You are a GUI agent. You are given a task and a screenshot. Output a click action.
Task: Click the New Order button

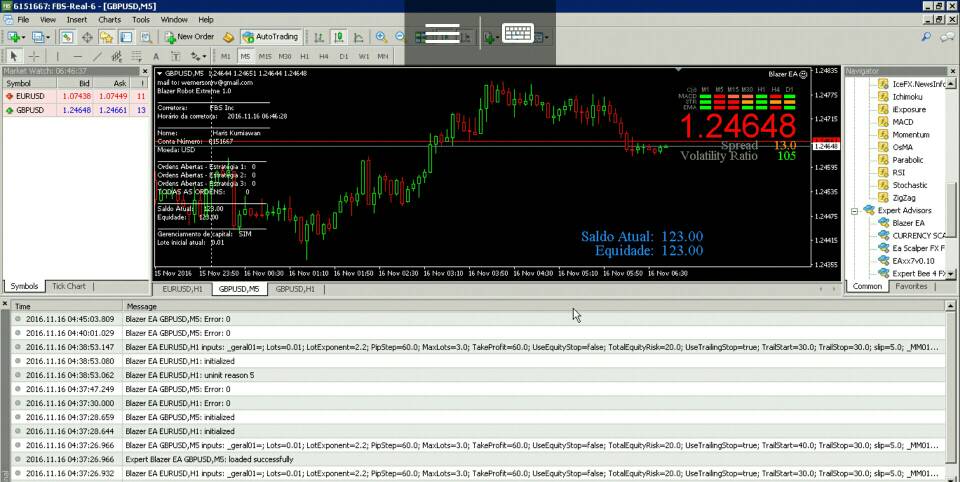coord(189,37)
